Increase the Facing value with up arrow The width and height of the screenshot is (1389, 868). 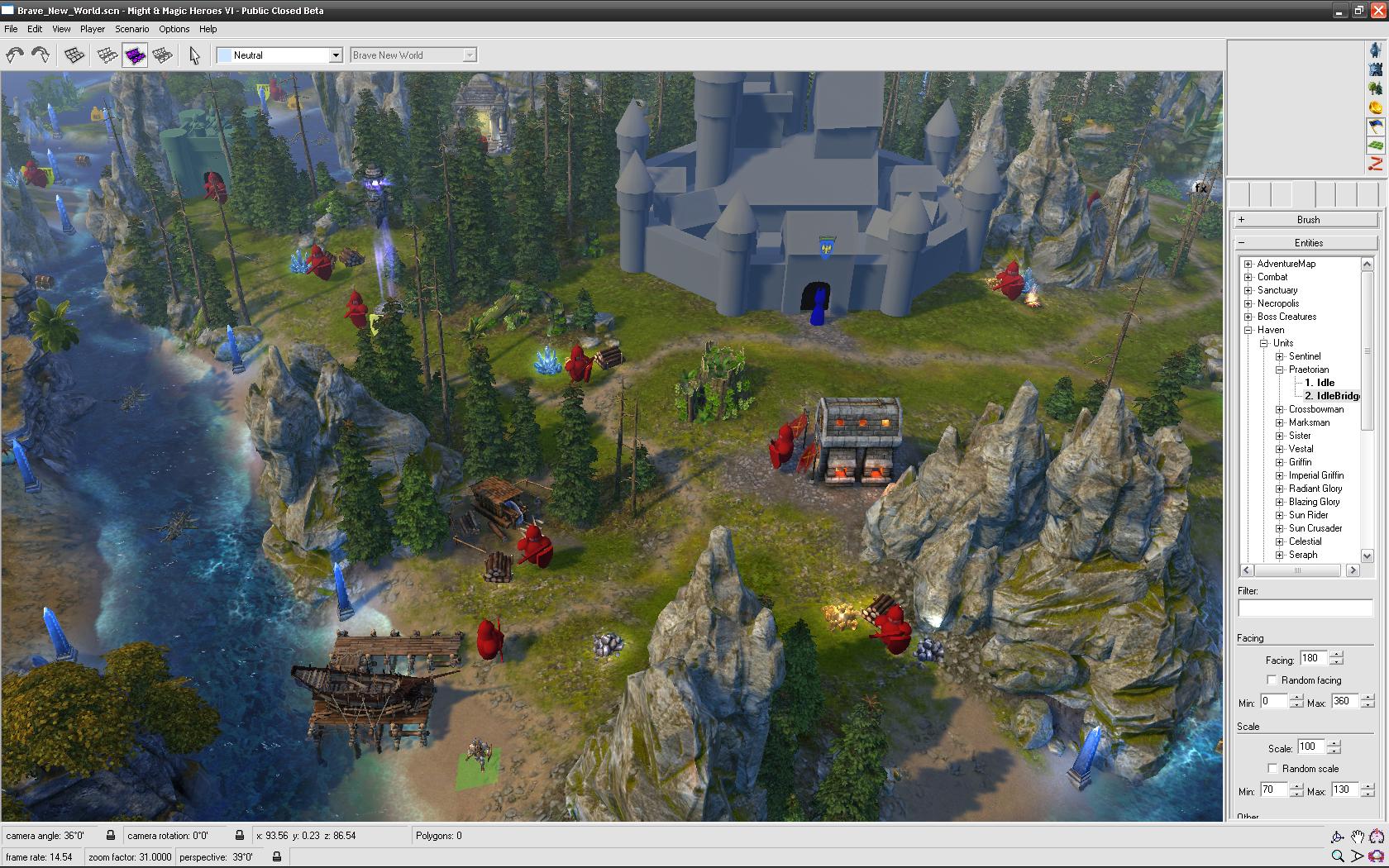point(1336,655)
